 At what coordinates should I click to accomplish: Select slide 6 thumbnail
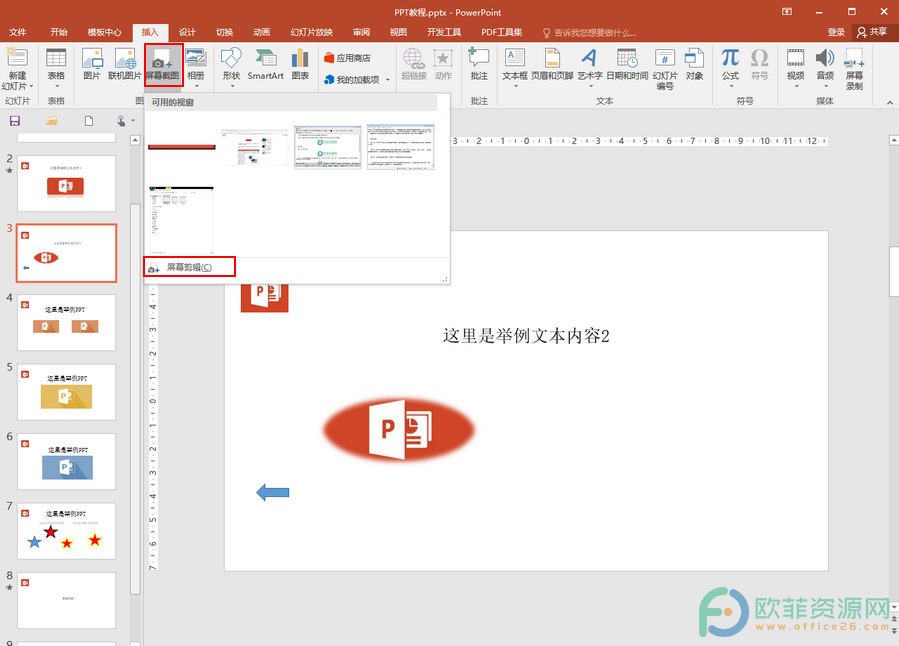pos(67,461)
